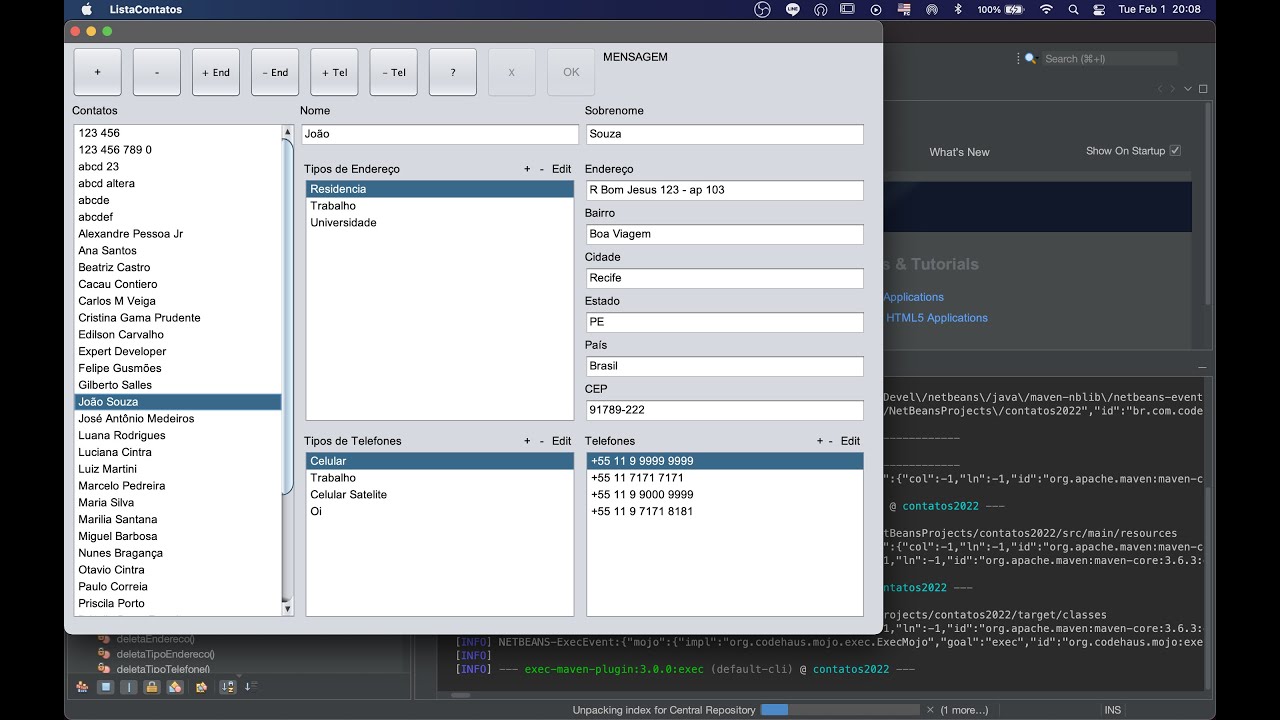The image size is (1280, 720).
Task: Toggle the NetBeans sort by name A-Z icon
Action: pos(227,687)
